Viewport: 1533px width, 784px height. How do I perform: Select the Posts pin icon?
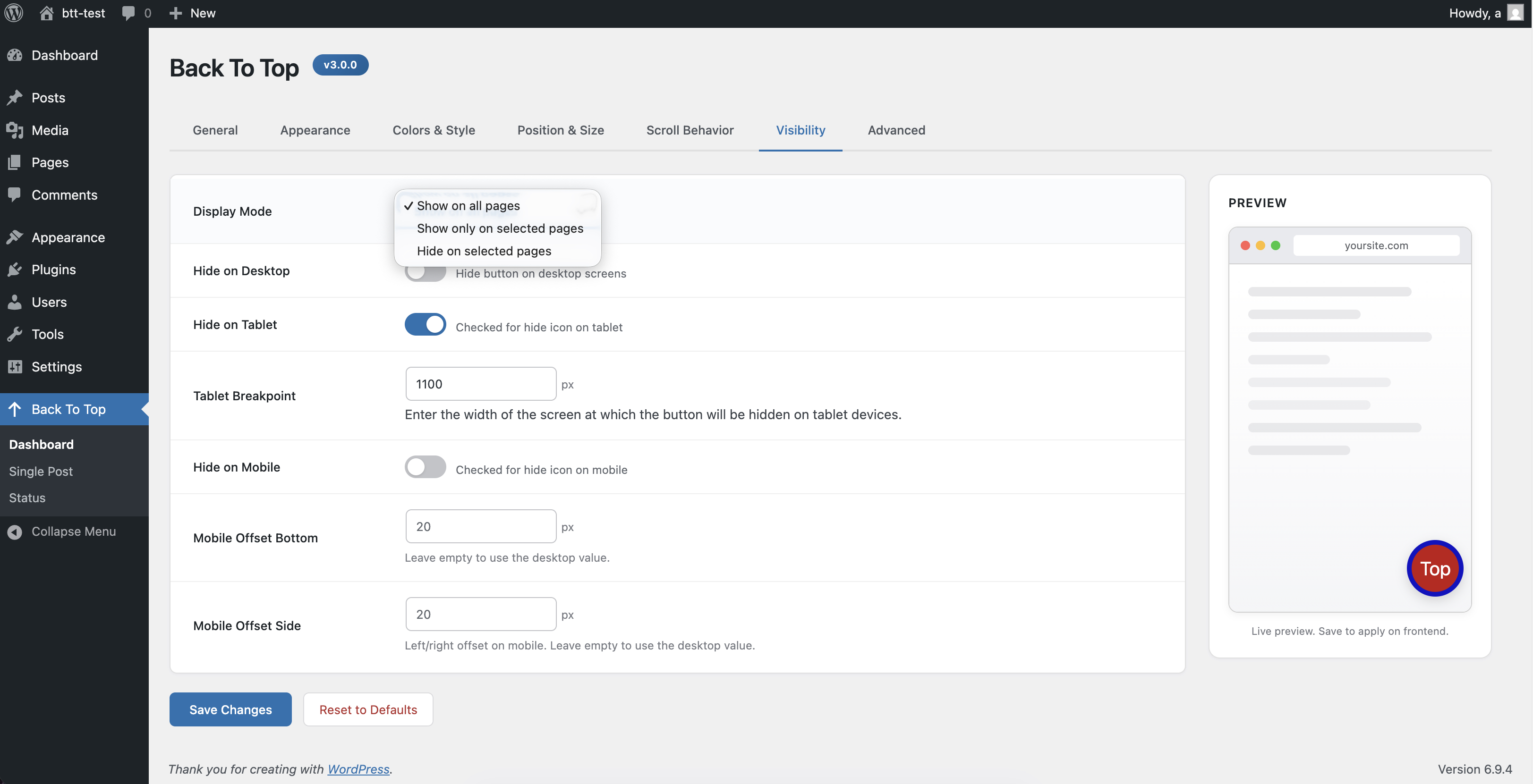tap(16, 97)
